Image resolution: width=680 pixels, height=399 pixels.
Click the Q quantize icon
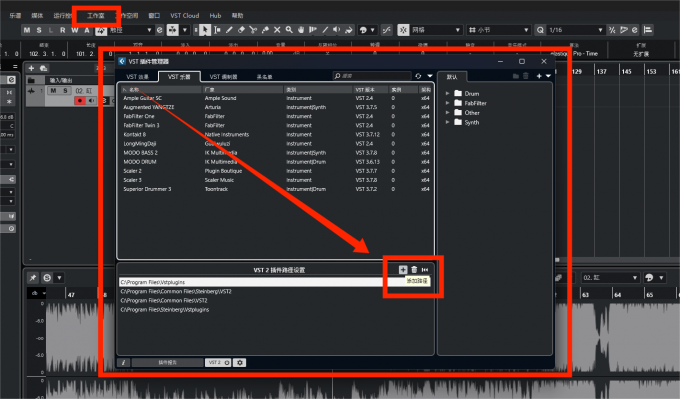click(540, 30)
